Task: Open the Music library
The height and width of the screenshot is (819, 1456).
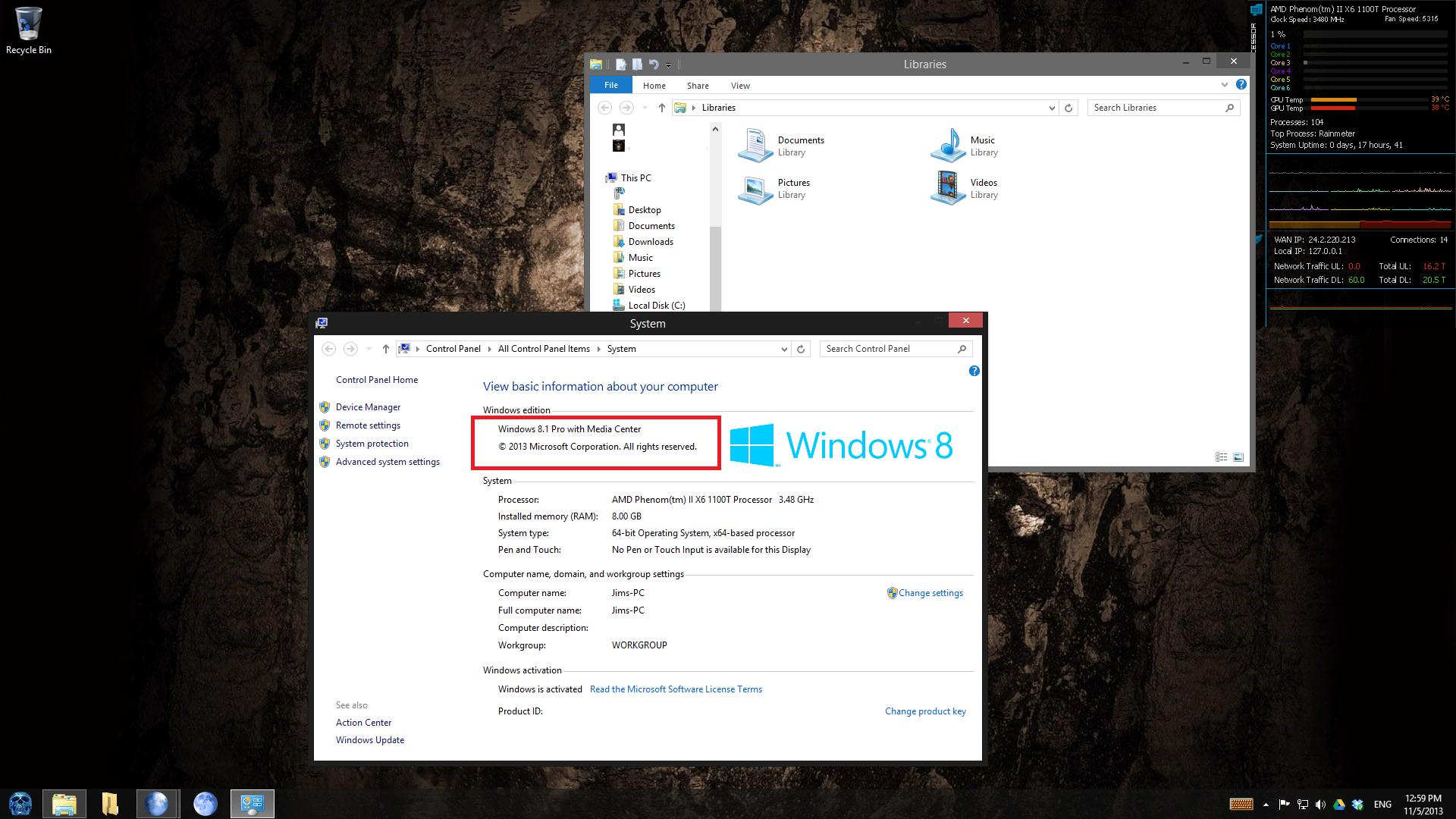Action: coord(965,146)
